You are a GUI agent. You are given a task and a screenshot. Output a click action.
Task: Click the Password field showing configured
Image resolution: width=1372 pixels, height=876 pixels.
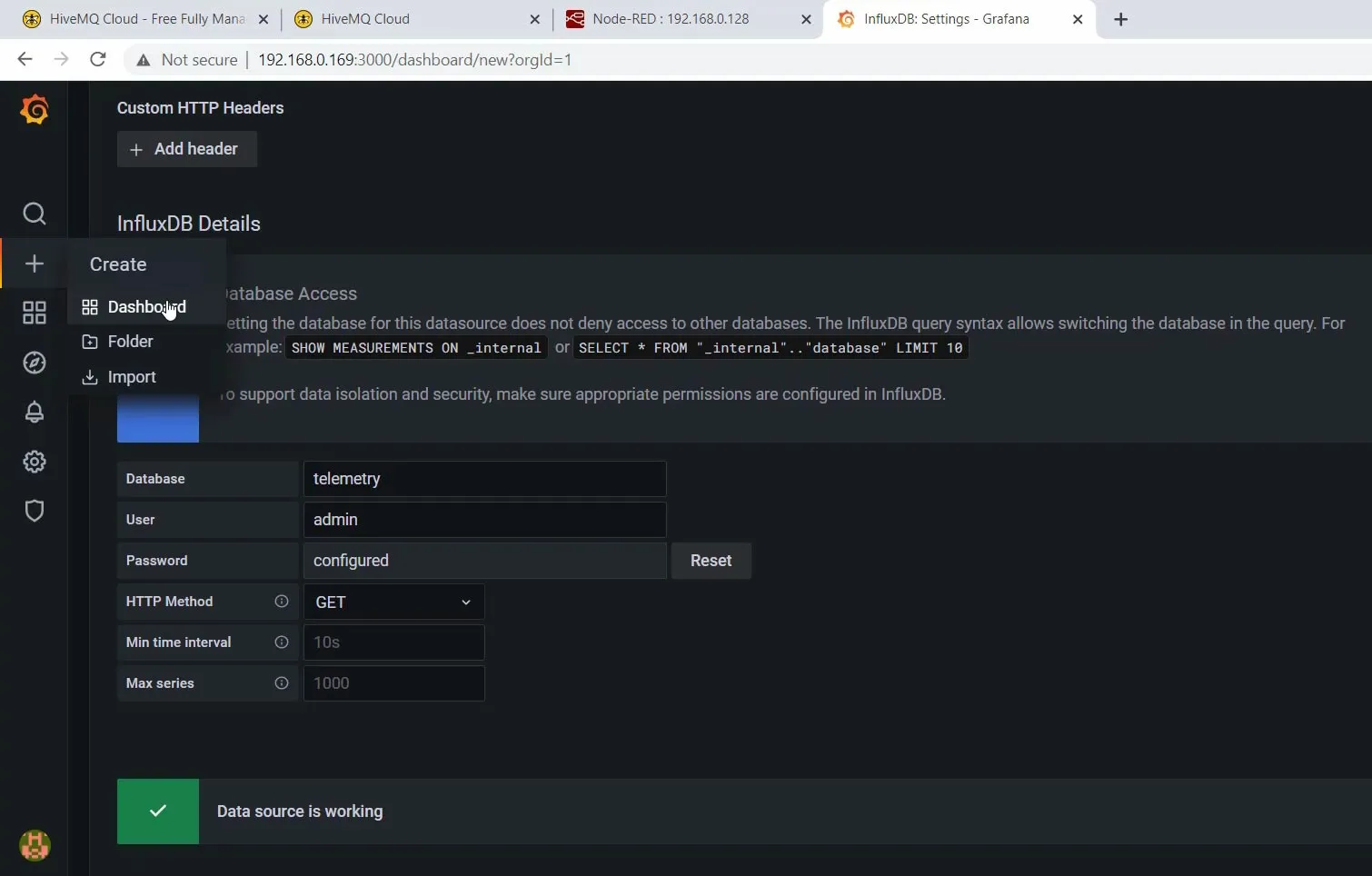tap(484, 561)
